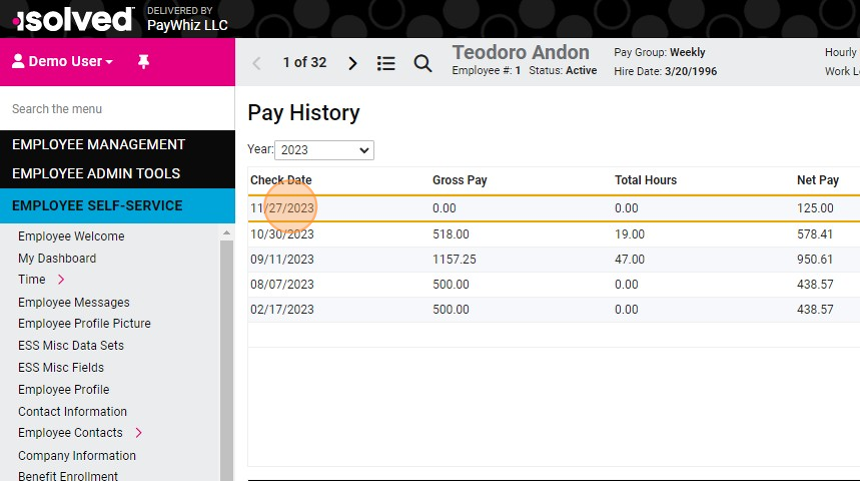The width and height of the screenshot is (860, 481).
Task: Open Employee Profile Picture
Action: click(84, 323)
